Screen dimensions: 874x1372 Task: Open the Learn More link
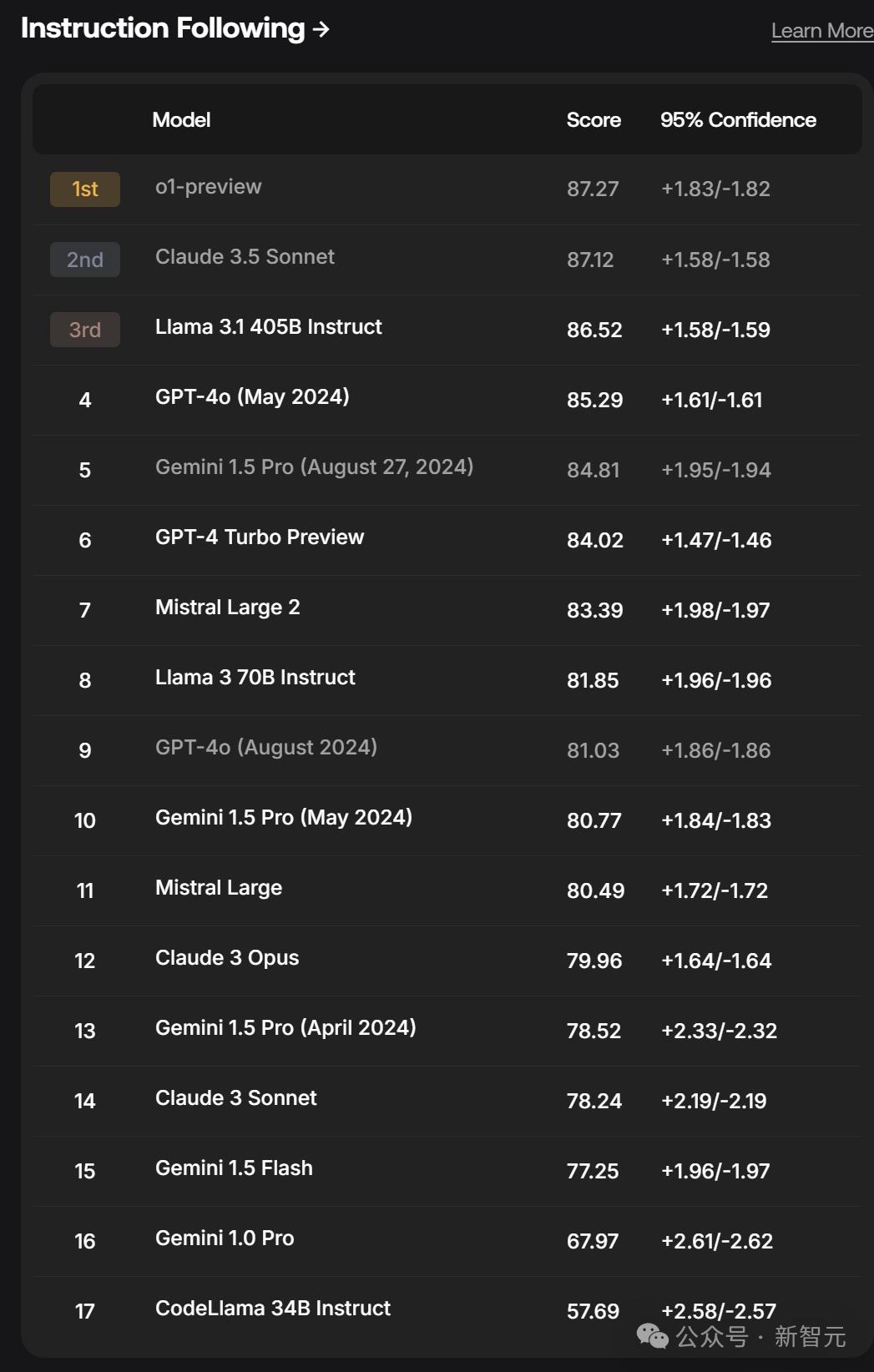coord(821,31)
